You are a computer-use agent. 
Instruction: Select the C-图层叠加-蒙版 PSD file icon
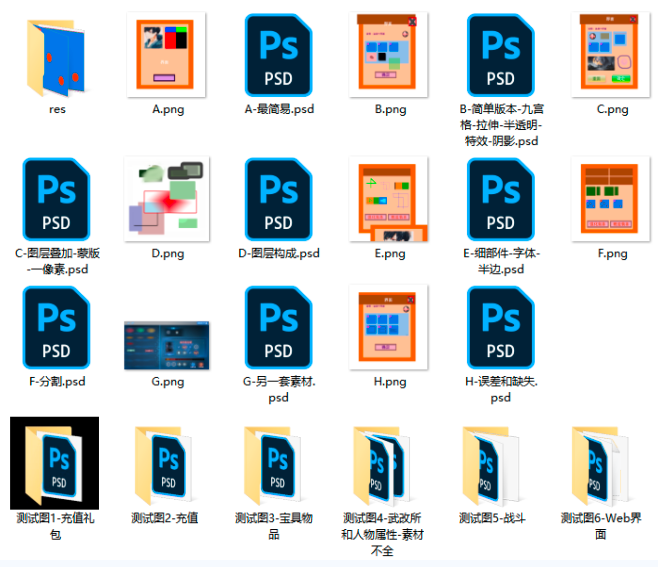(x=56, y=199)
